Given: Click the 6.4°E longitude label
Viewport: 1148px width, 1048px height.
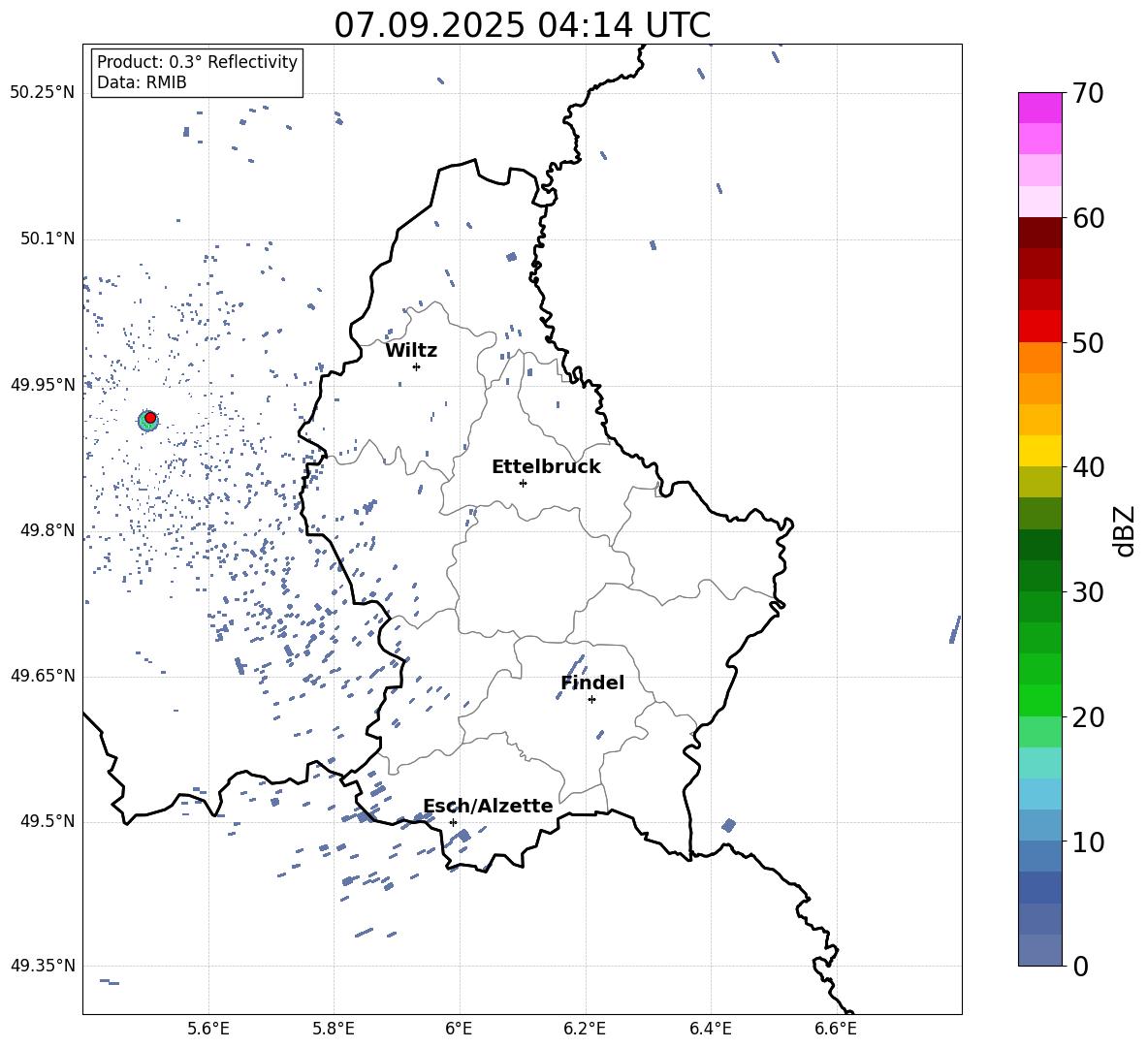Looking at the screenshot, I should [x=711, y=1029].
